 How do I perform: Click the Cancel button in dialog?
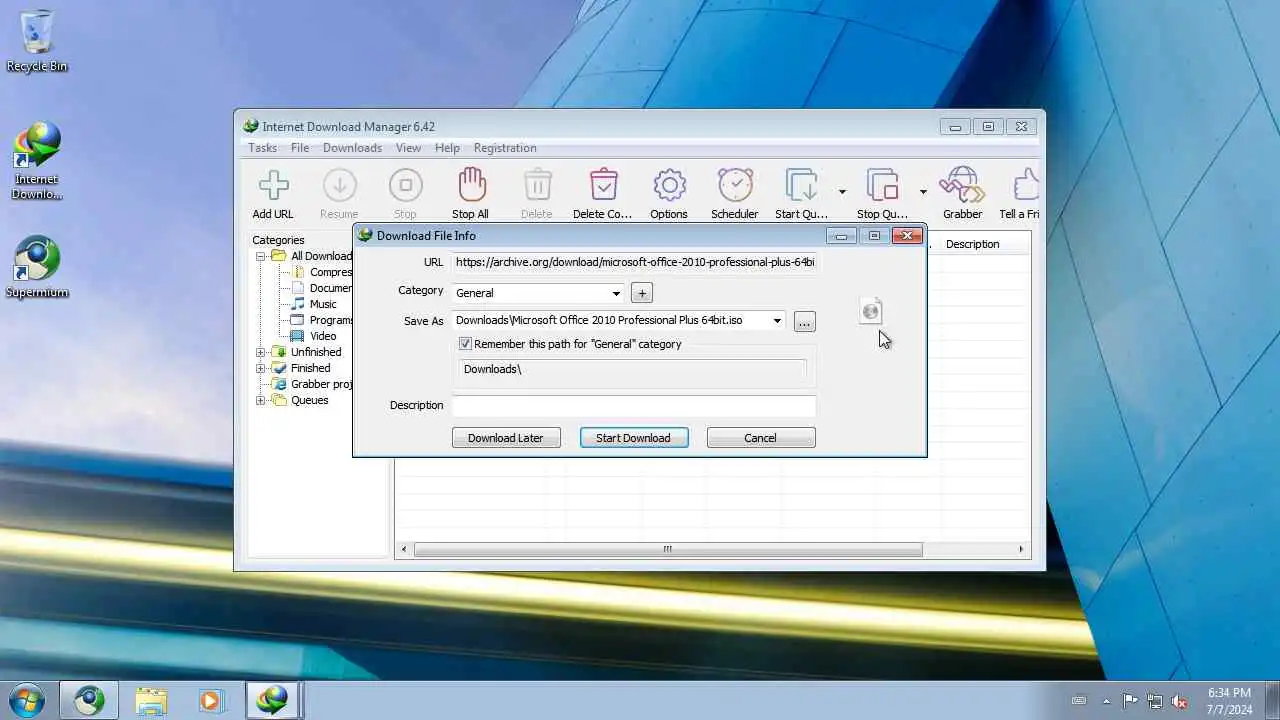761,438
